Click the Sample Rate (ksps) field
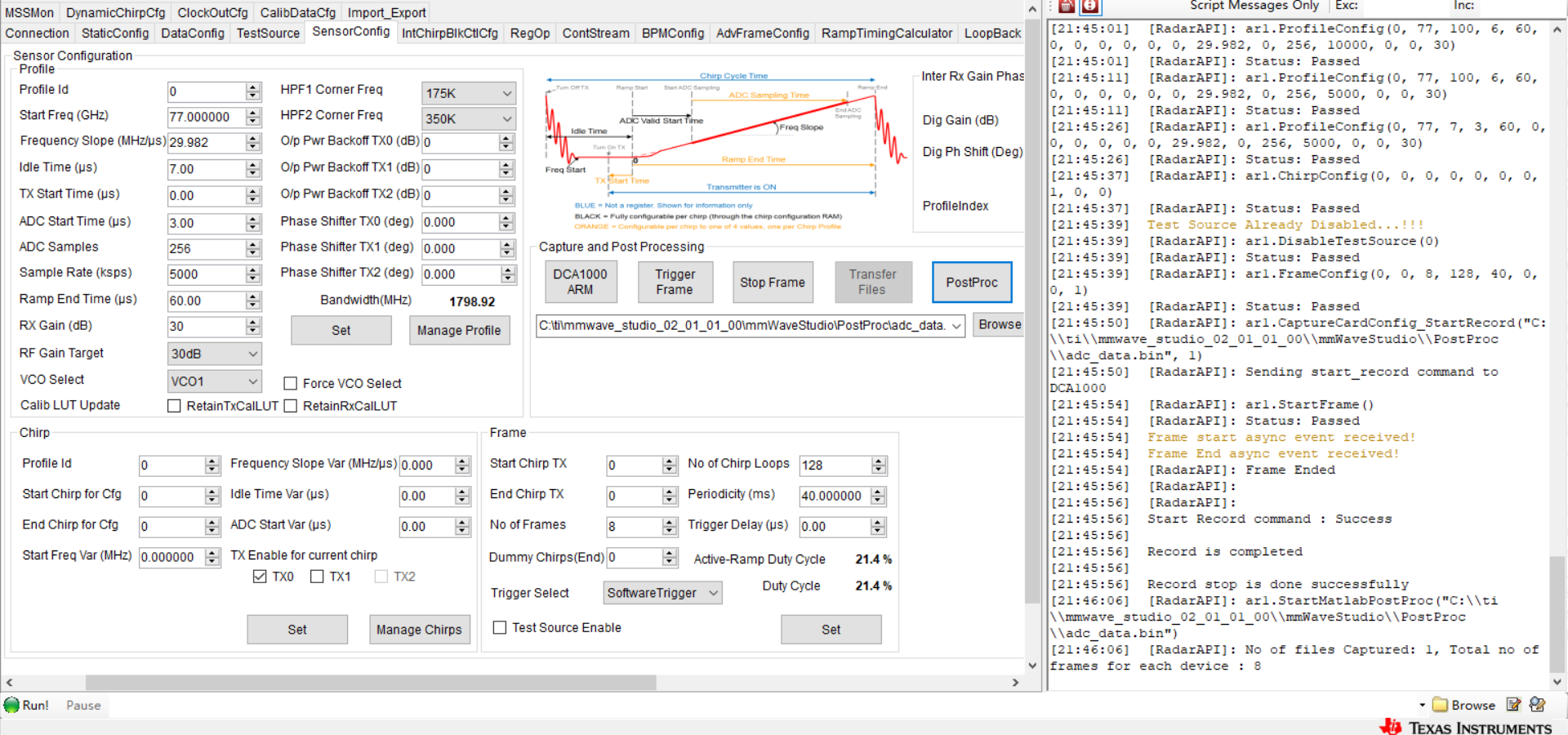The height and width of the screenshot is (735, 1568). [x=206, y=274]
